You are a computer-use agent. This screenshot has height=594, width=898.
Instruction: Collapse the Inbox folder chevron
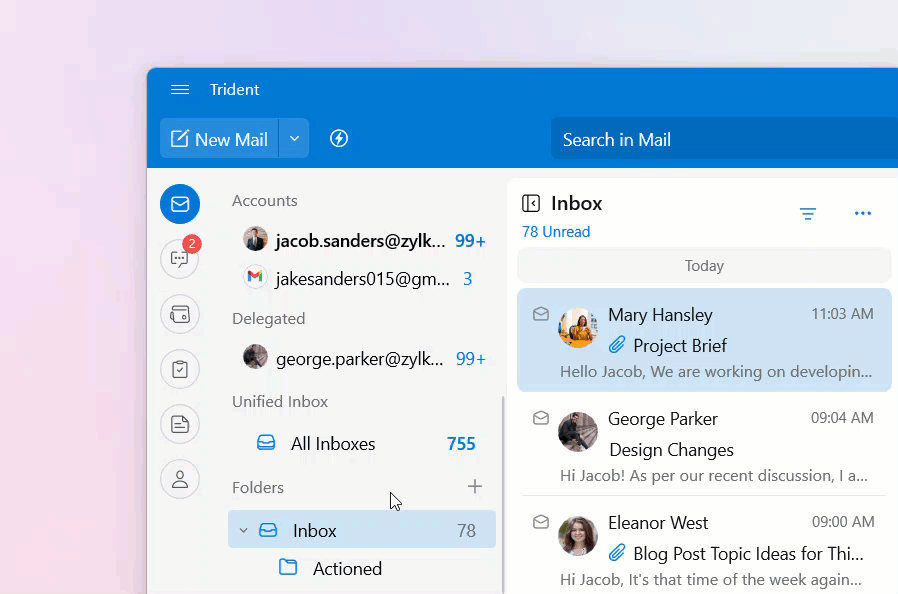pos(243,530)
